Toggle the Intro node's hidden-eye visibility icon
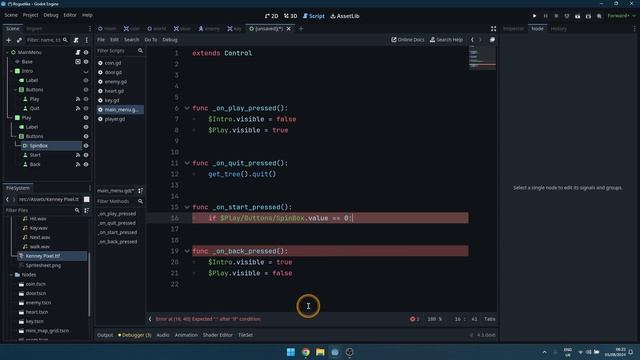 coord(86,71)
